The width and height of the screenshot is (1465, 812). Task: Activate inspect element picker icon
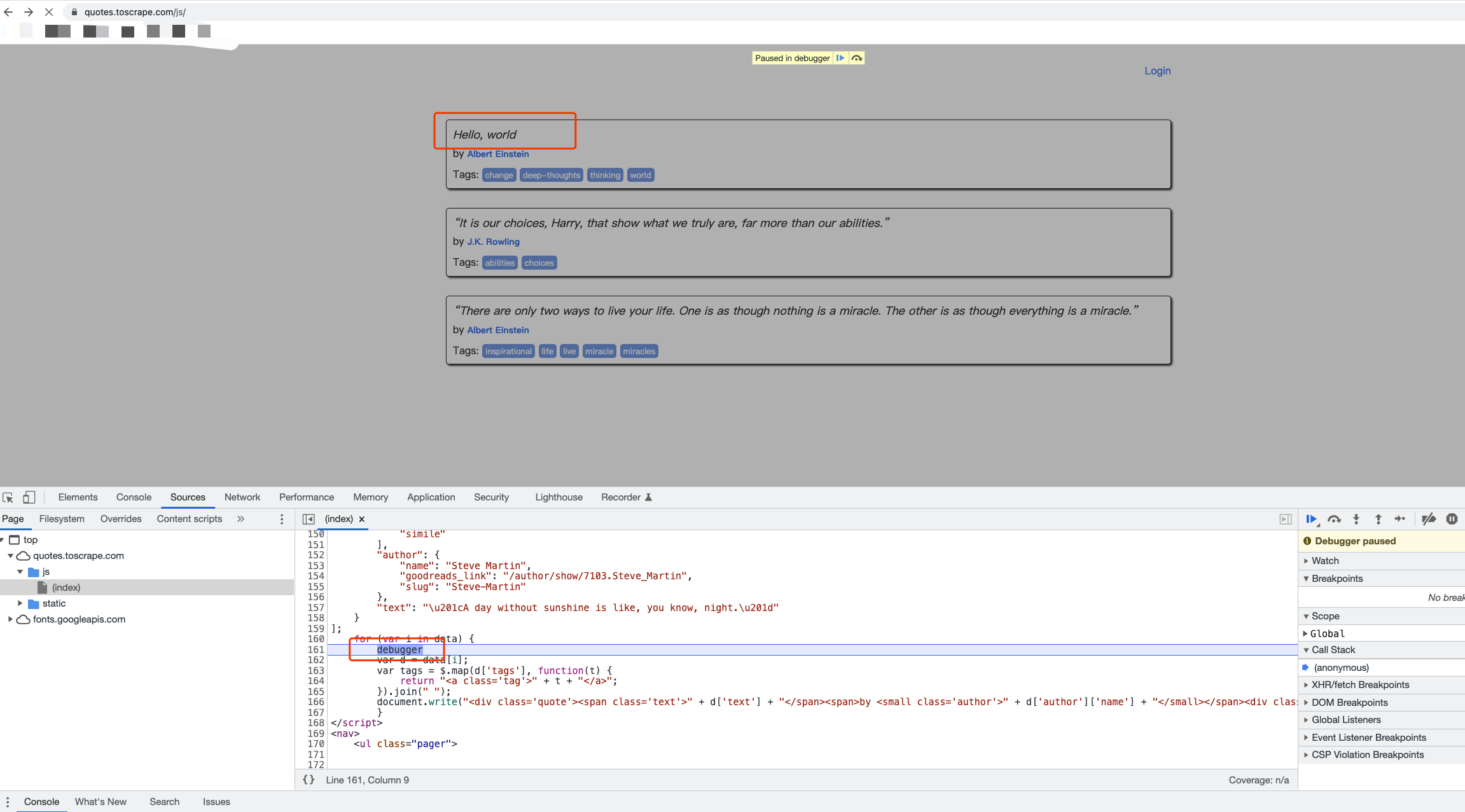pos(8,497)
